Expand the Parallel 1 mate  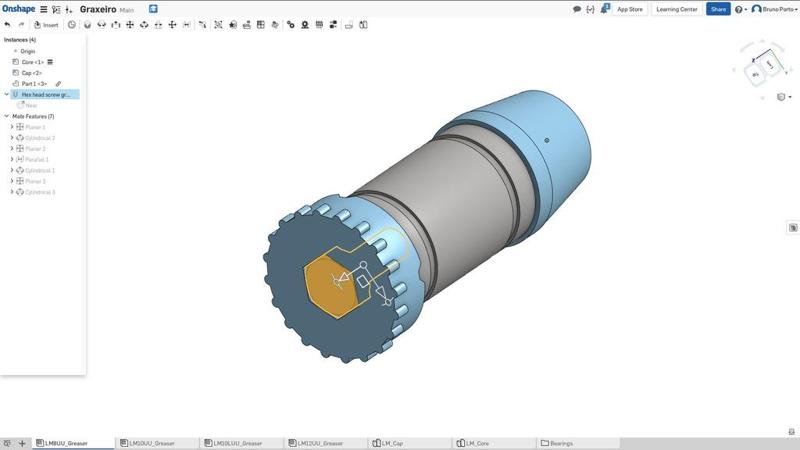tap(12, 159)
